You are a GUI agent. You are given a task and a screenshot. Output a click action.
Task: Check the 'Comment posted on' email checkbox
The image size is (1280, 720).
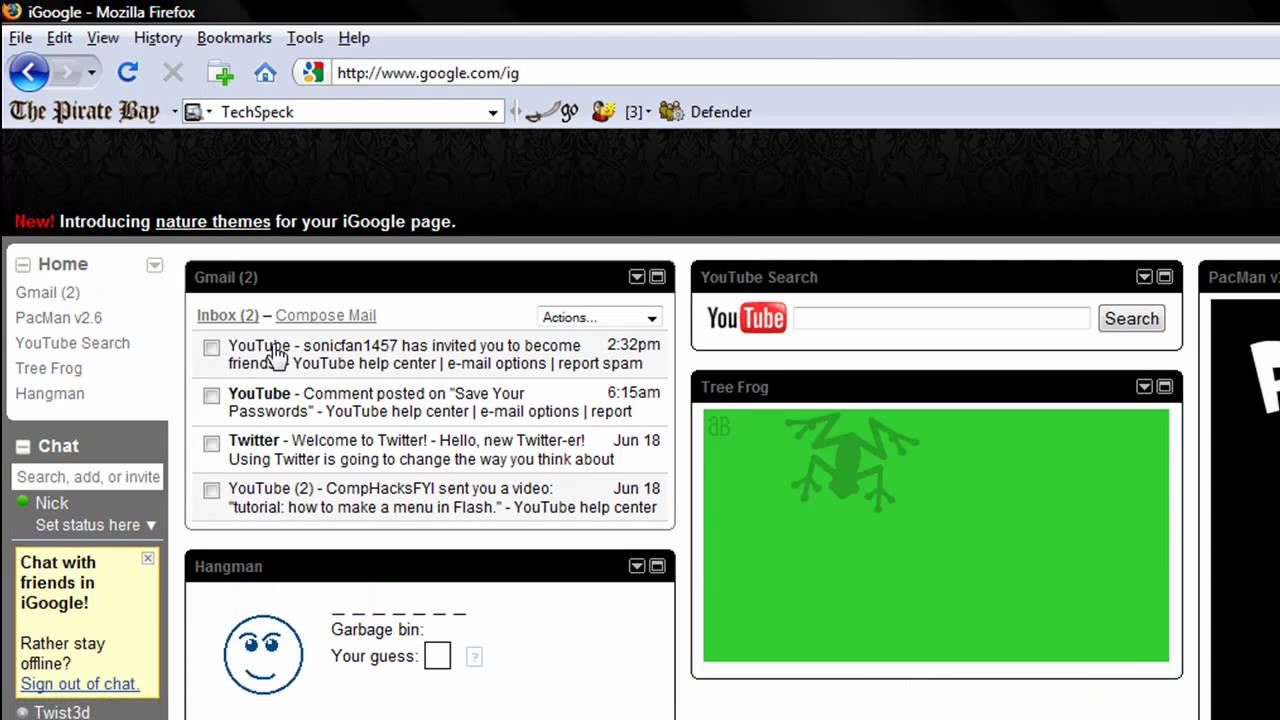[x=212, y=396]
